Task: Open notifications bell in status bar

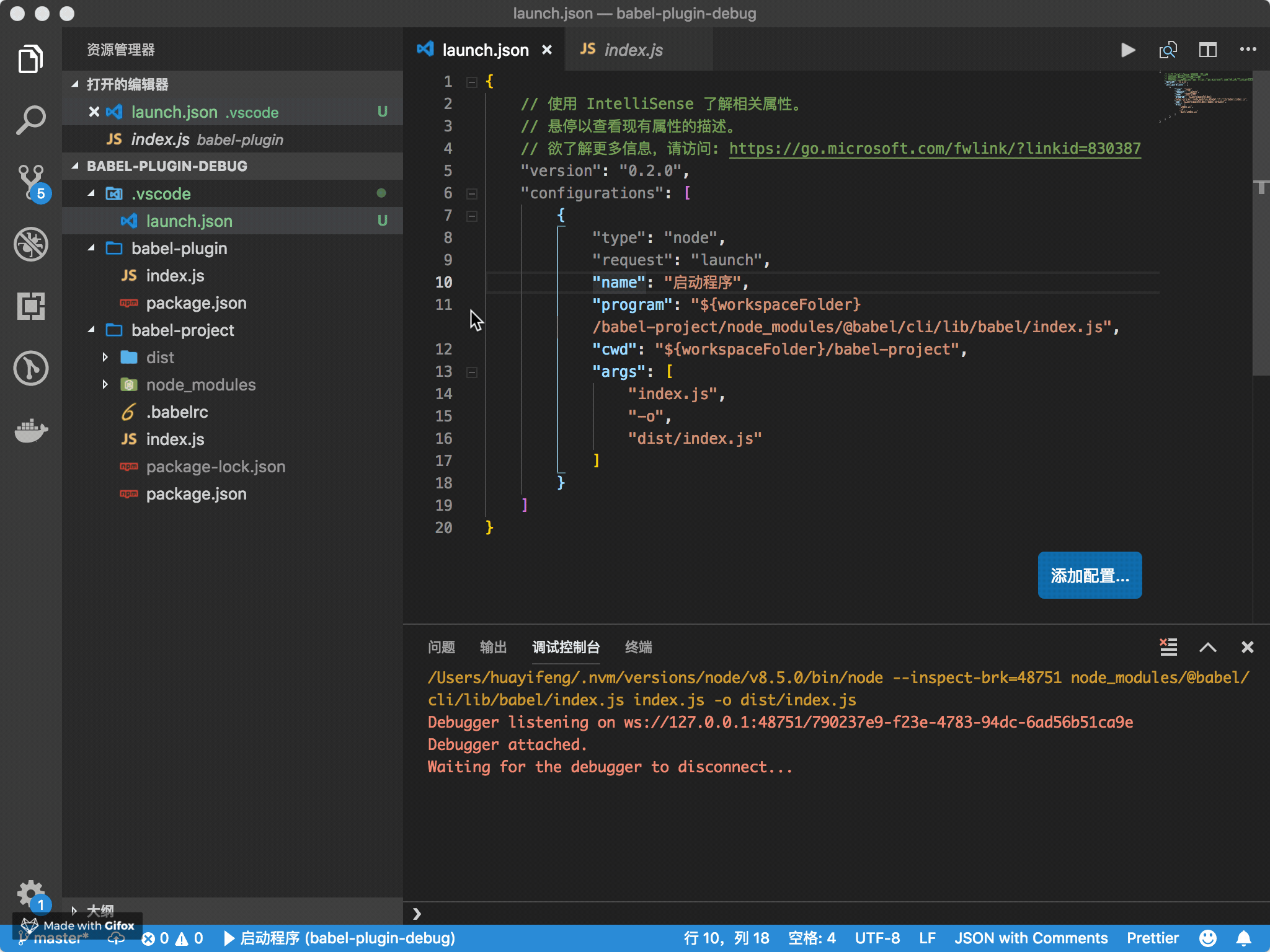Action: (x=1243, y=938)
